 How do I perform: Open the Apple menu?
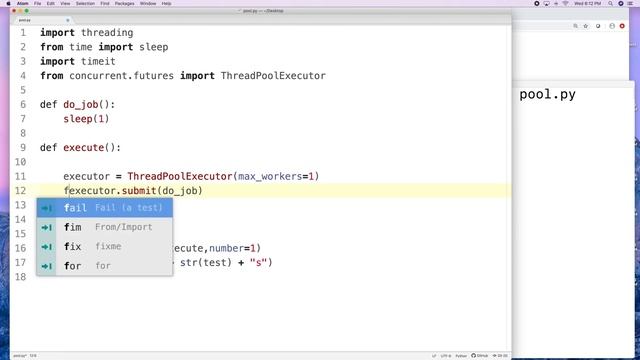(x=8, y=3)
